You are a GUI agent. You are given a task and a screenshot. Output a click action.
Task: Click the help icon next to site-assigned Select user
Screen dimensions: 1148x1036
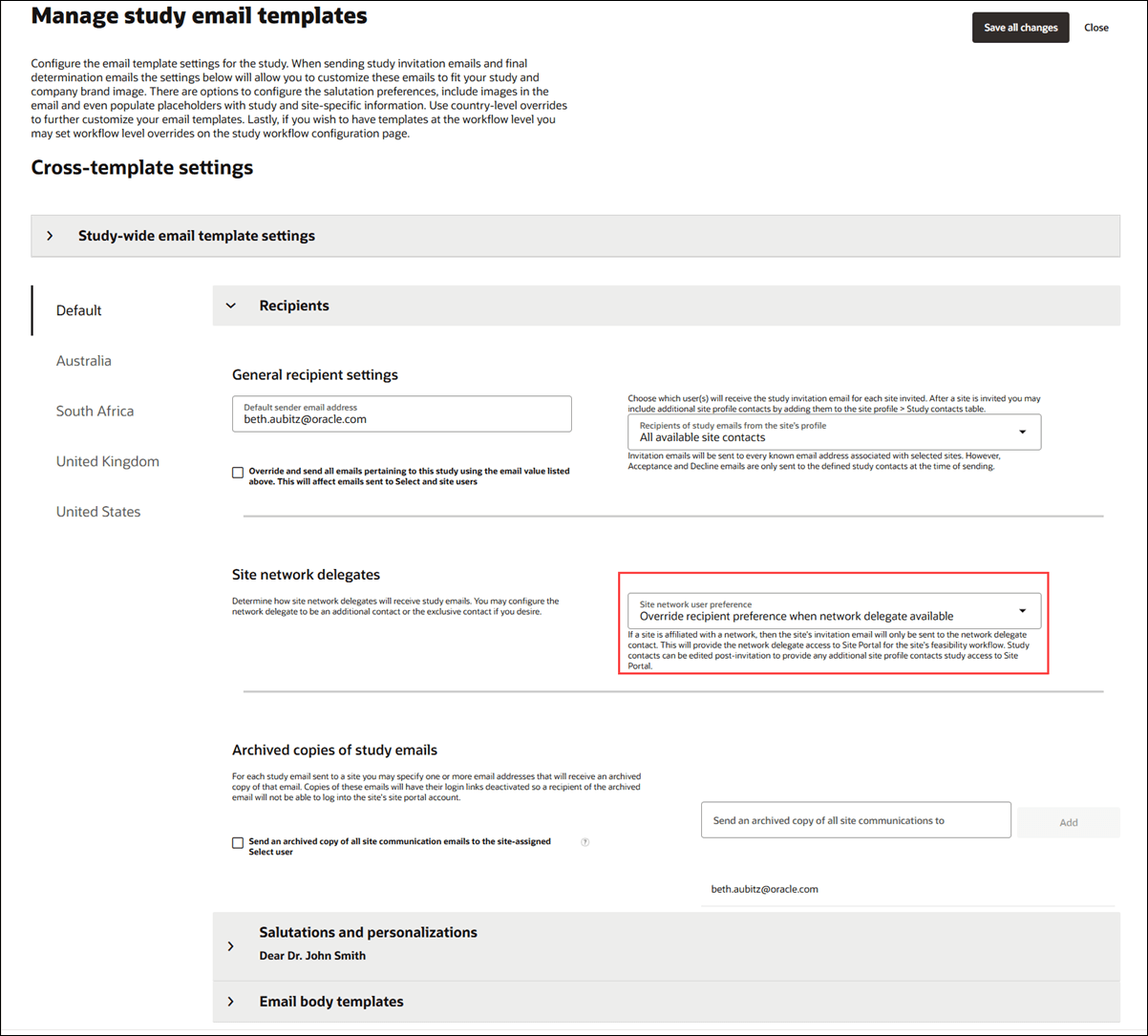click(x=585, y=842)
